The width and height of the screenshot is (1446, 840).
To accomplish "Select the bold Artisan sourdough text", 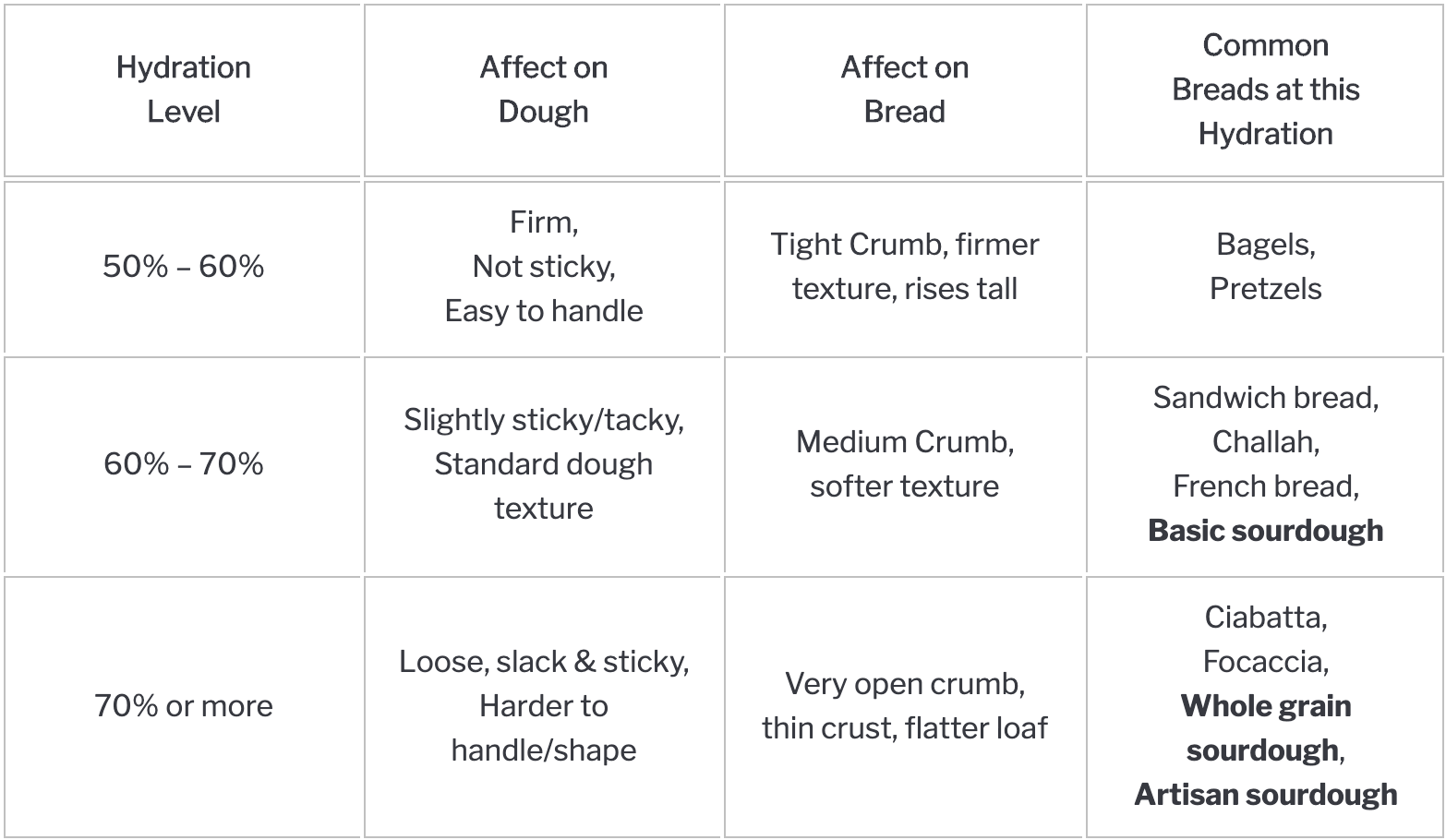I will tap(1265, 795).
